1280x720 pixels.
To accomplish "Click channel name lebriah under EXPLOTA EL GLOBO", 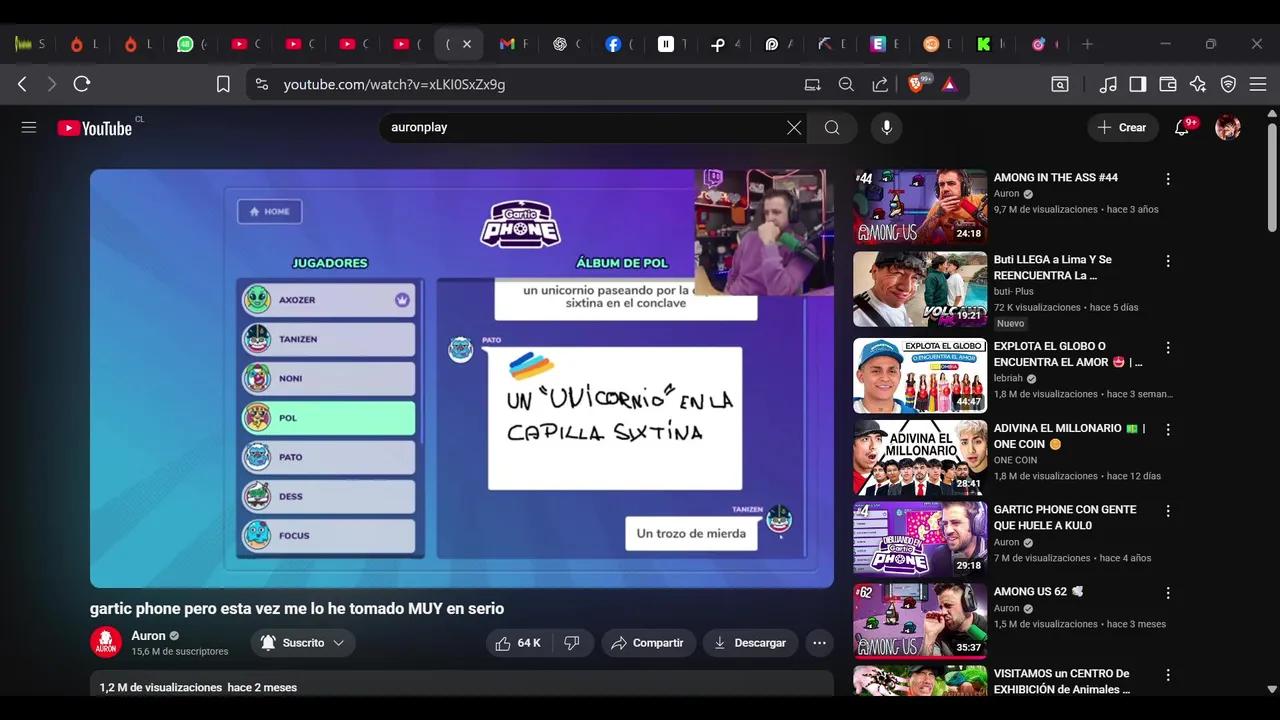I will 1008,378.
